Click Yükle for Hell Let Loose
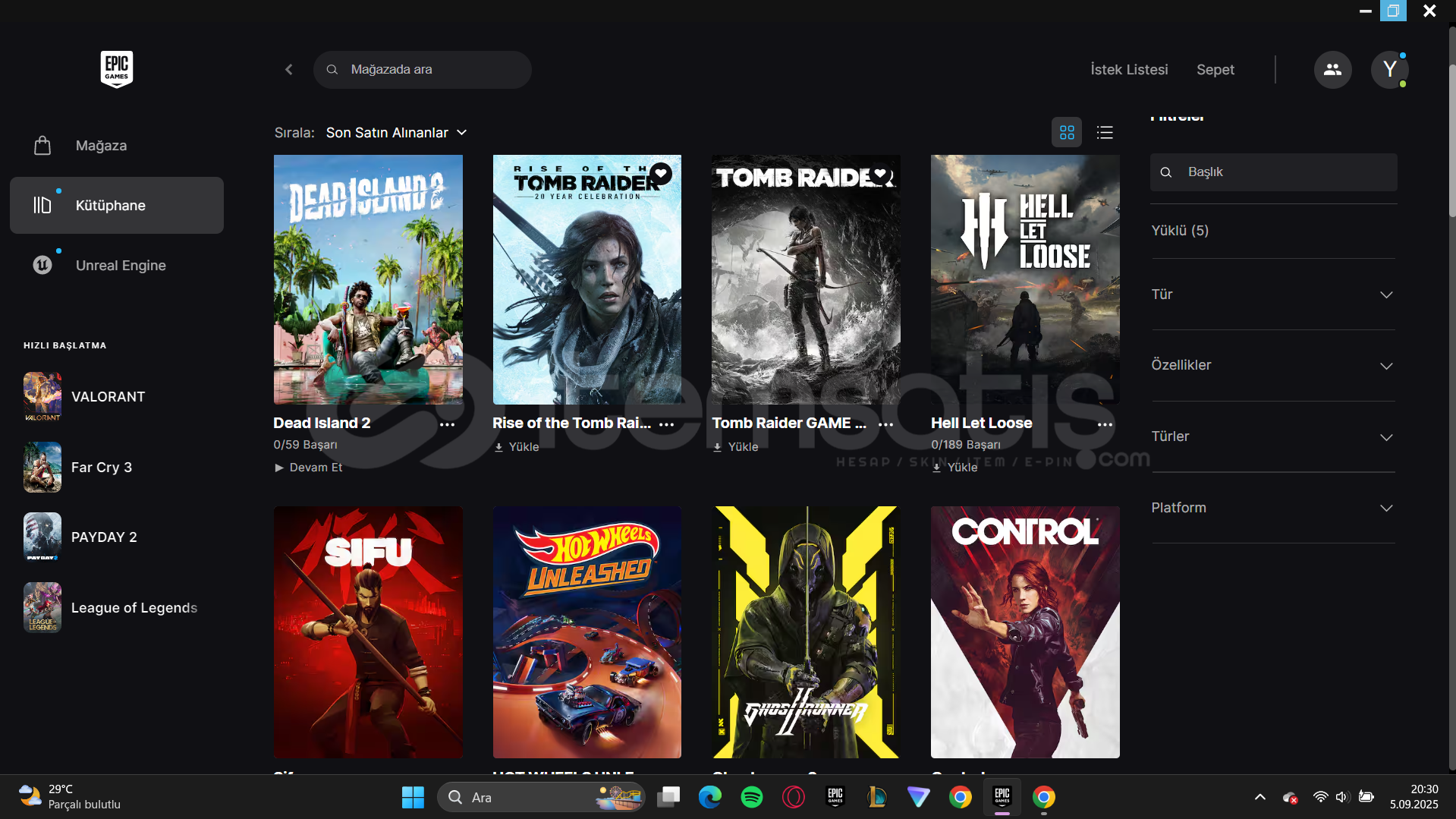Image resolution: width=1456 pixels, height=819 pixels. pyautogui.click(x=955, y=468)
